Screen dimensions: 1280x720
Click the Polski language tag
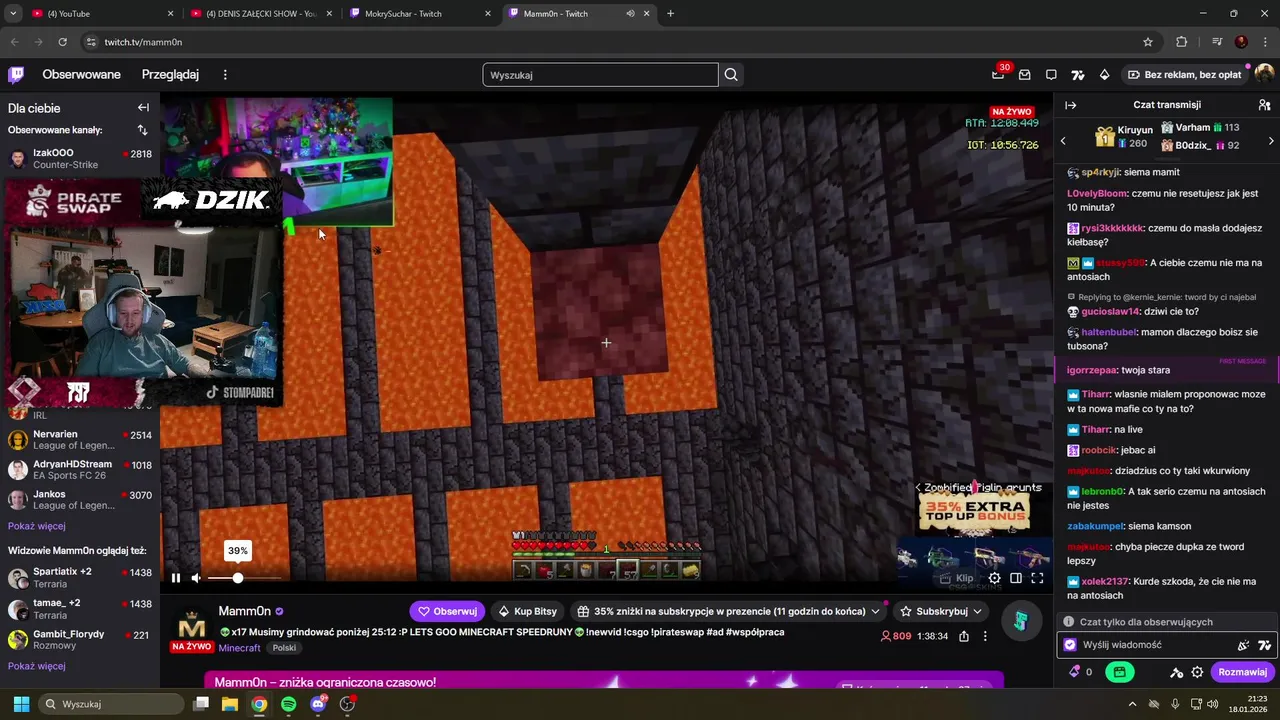click(284, 648)
